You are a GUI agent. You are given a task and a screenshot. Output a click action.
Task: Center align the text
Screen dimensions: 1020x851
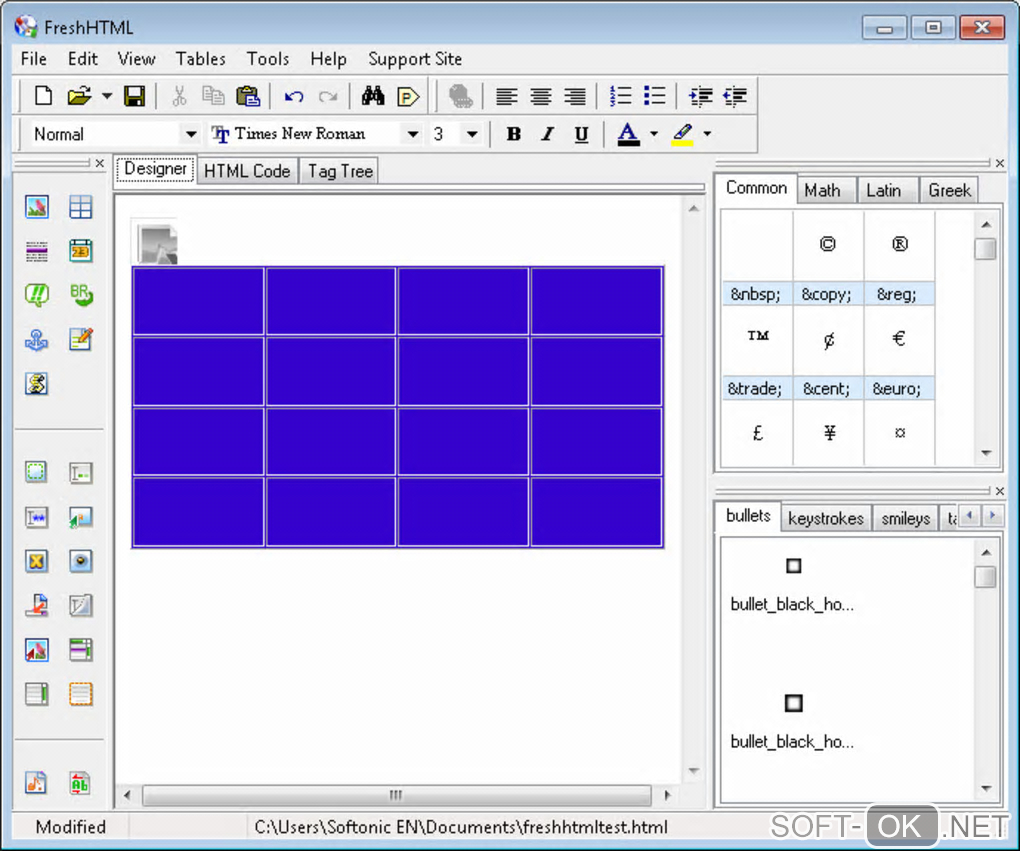pos(541,96)
